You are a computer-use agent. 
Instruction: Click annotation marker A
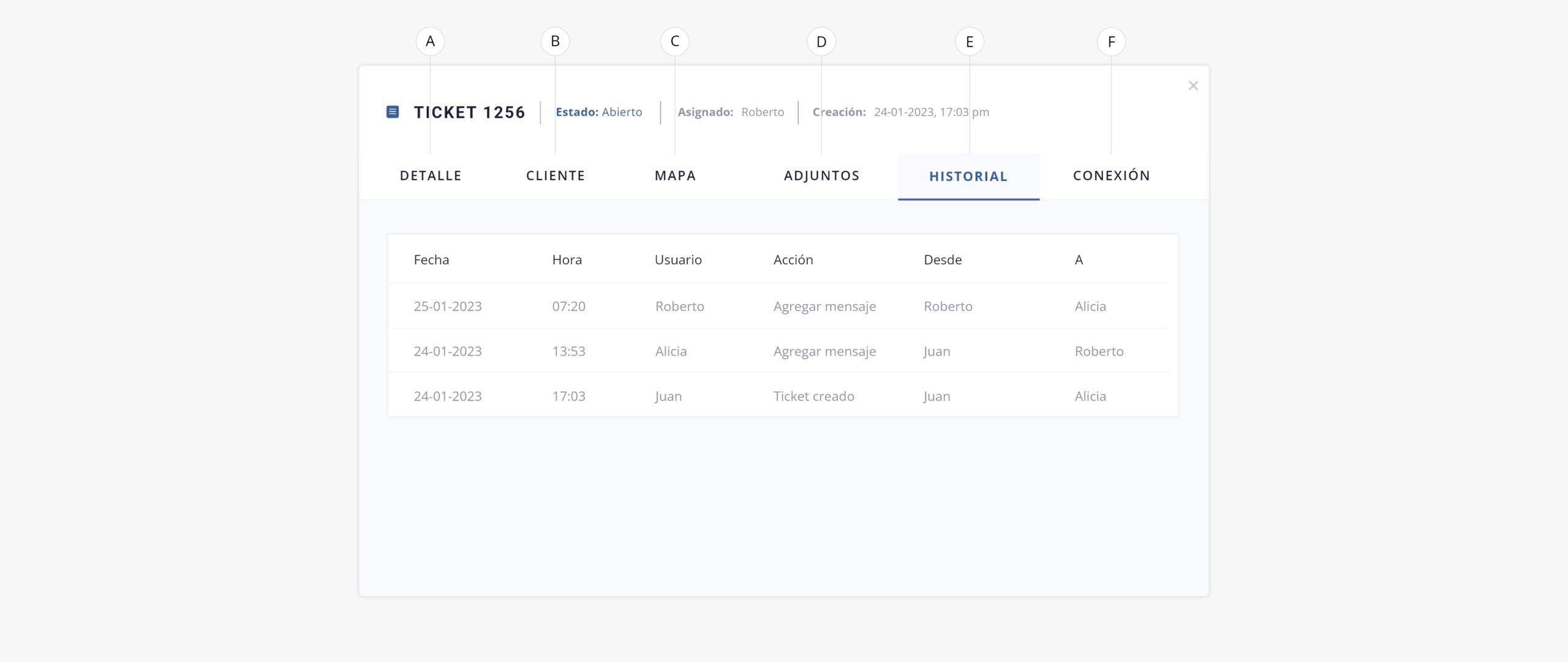click(430, 42)
